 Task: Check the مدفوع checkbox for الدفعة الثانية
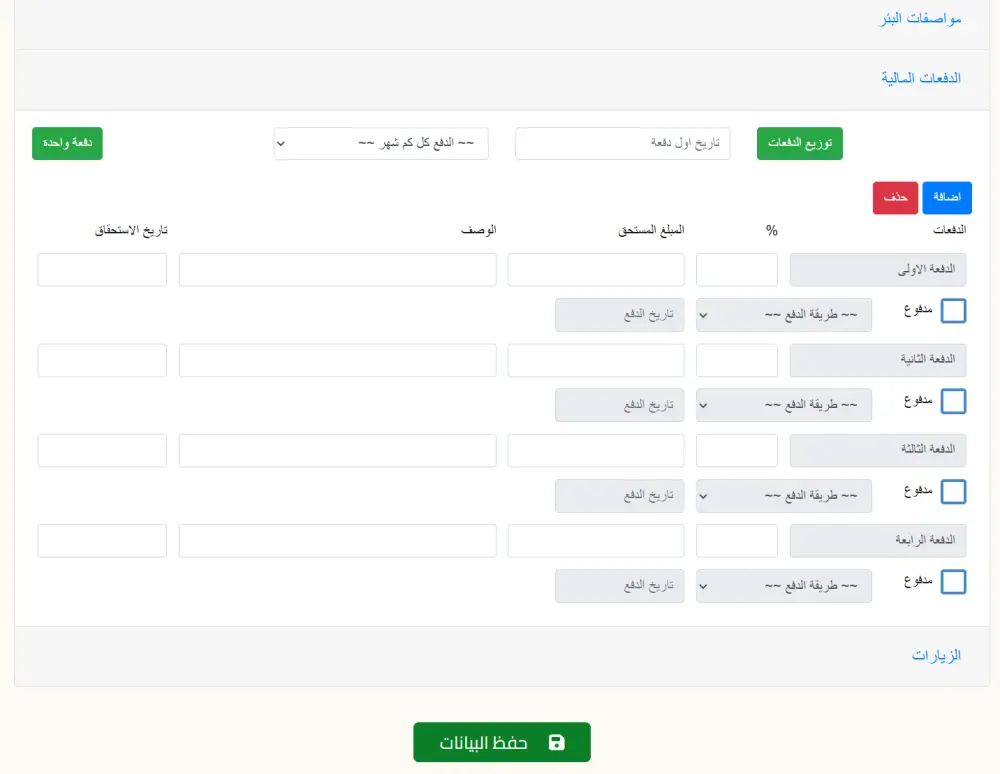tap(953, 401)
